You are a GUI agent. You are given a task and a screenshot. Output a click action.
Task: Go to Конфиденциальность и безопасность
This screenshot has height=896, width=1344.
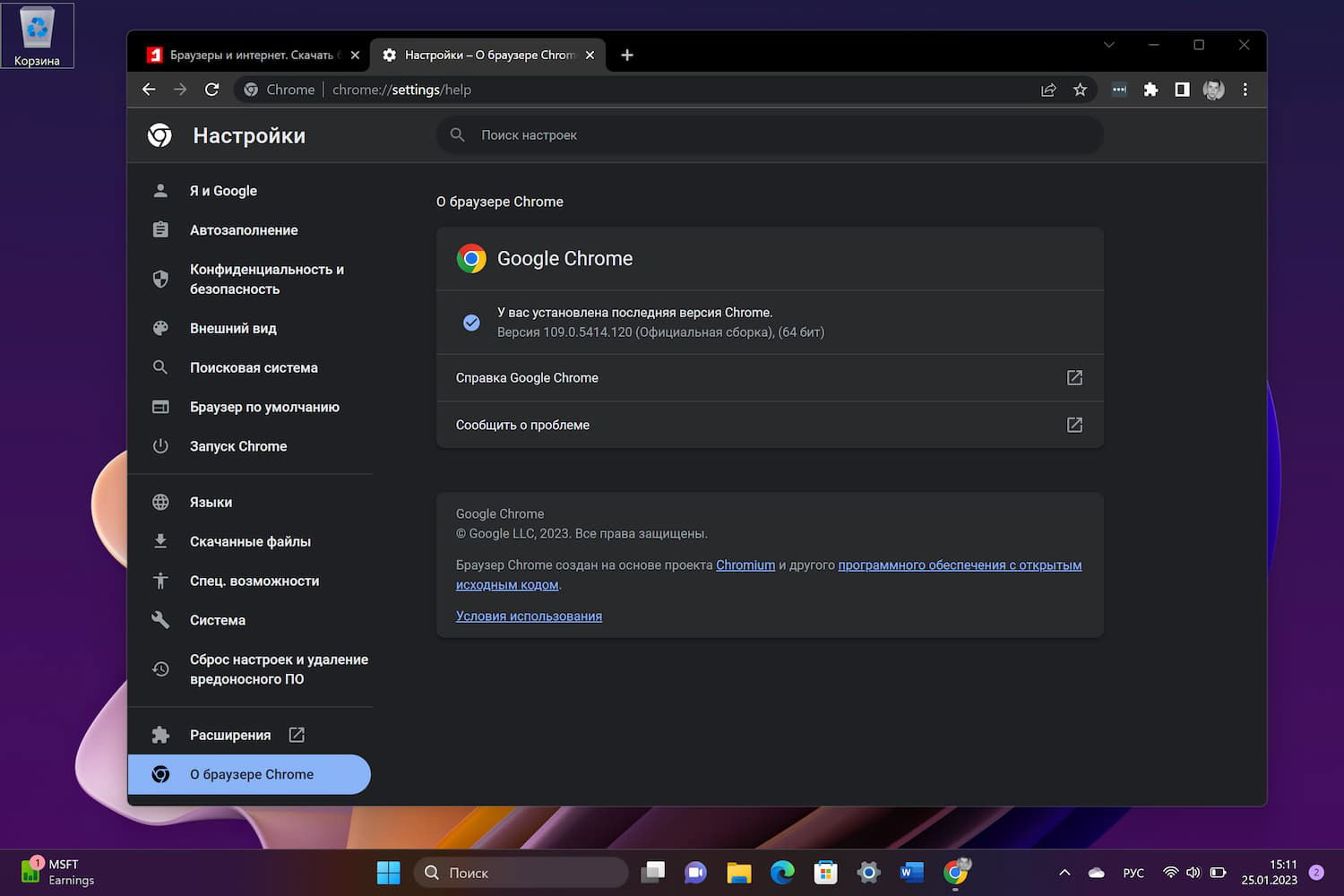point(249,280)
